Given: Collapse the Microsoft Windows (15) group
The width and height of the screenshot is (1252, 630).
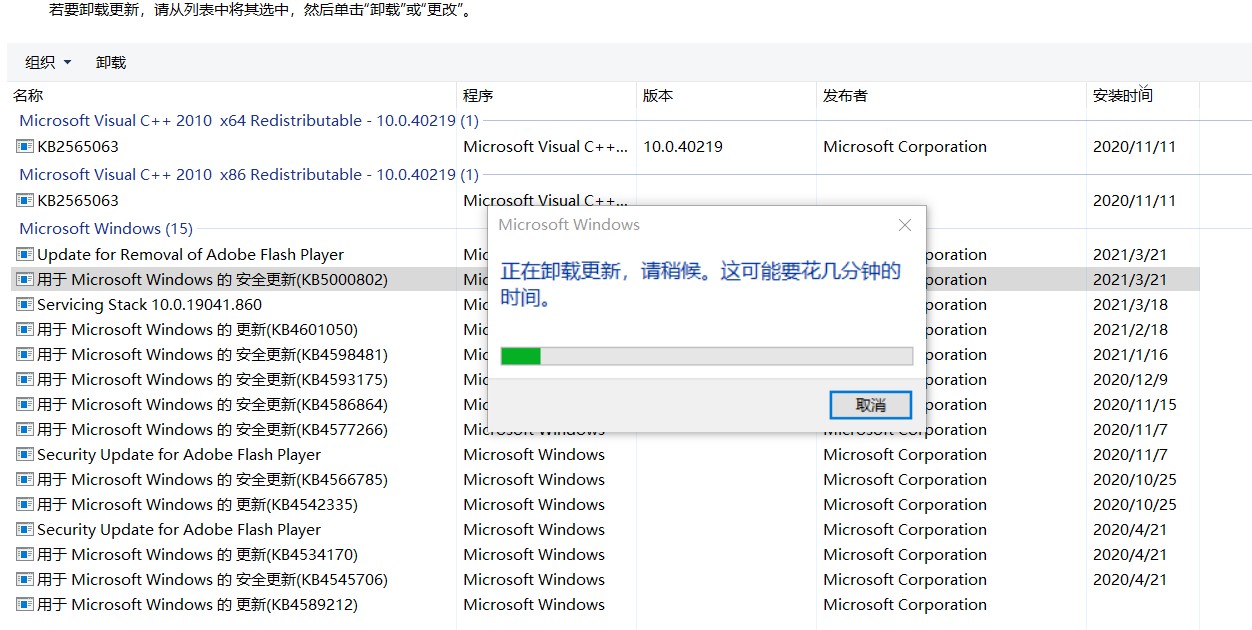Looking at the screenshot, I should click(106, 228).
